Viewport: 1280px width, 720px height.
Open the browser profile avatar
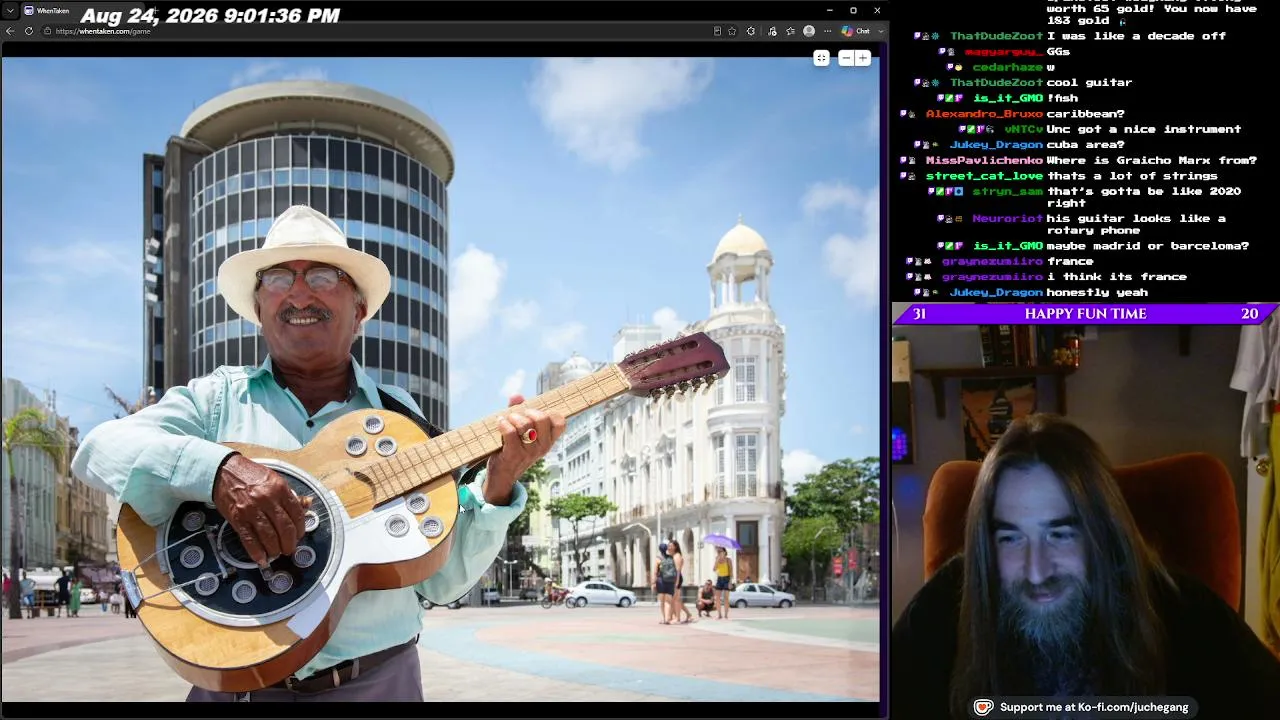click(809, 31)
